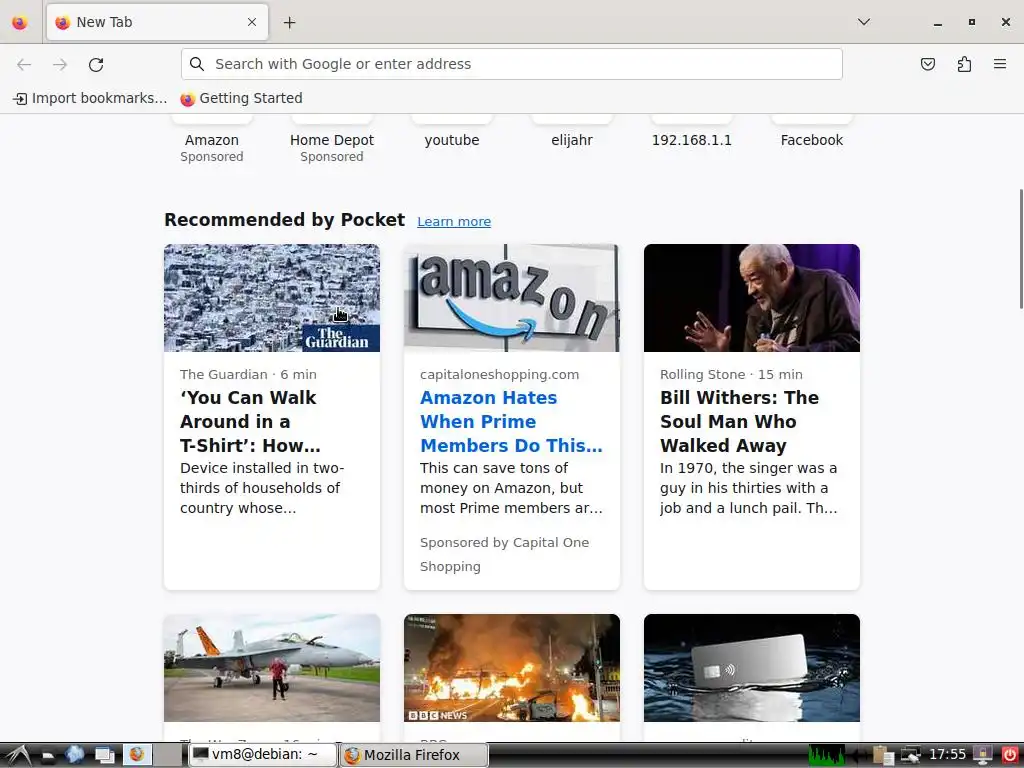Click the search magnifier icon in address bar

(x=197, y=64)
